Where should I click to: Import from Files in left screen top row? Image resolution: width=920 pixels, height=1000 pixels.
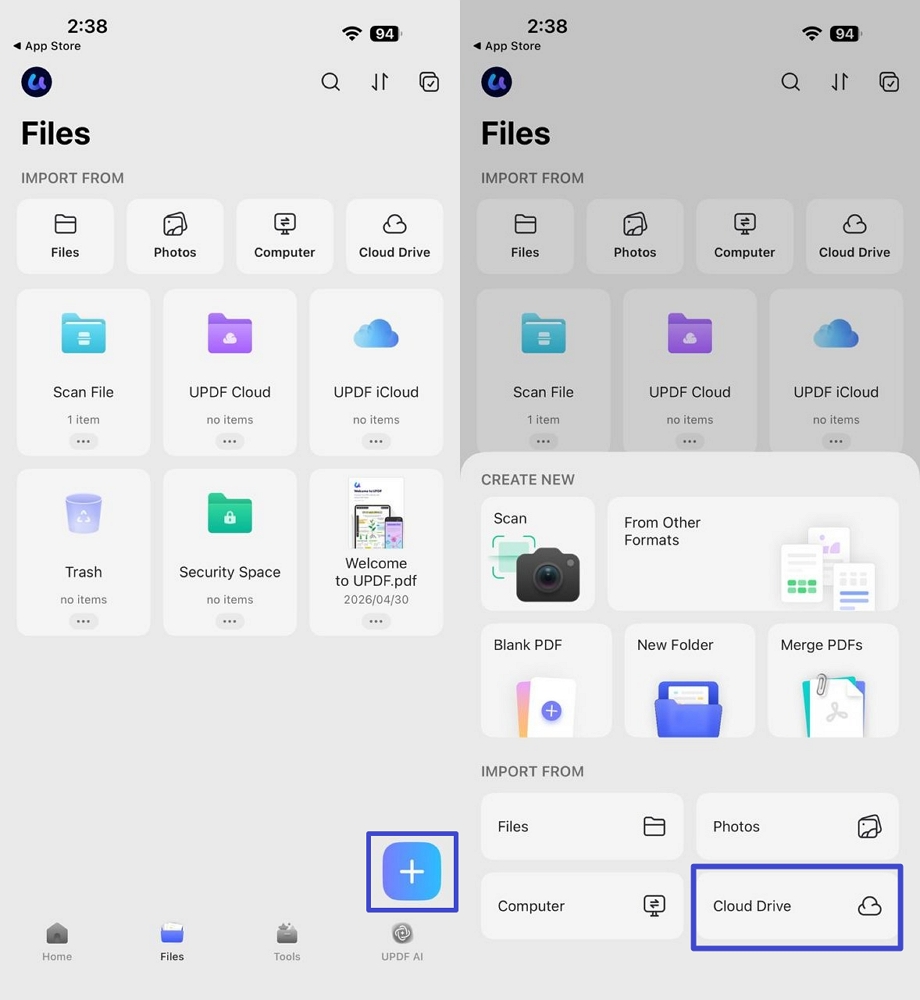pyautogui.click(x=65, y=236)
